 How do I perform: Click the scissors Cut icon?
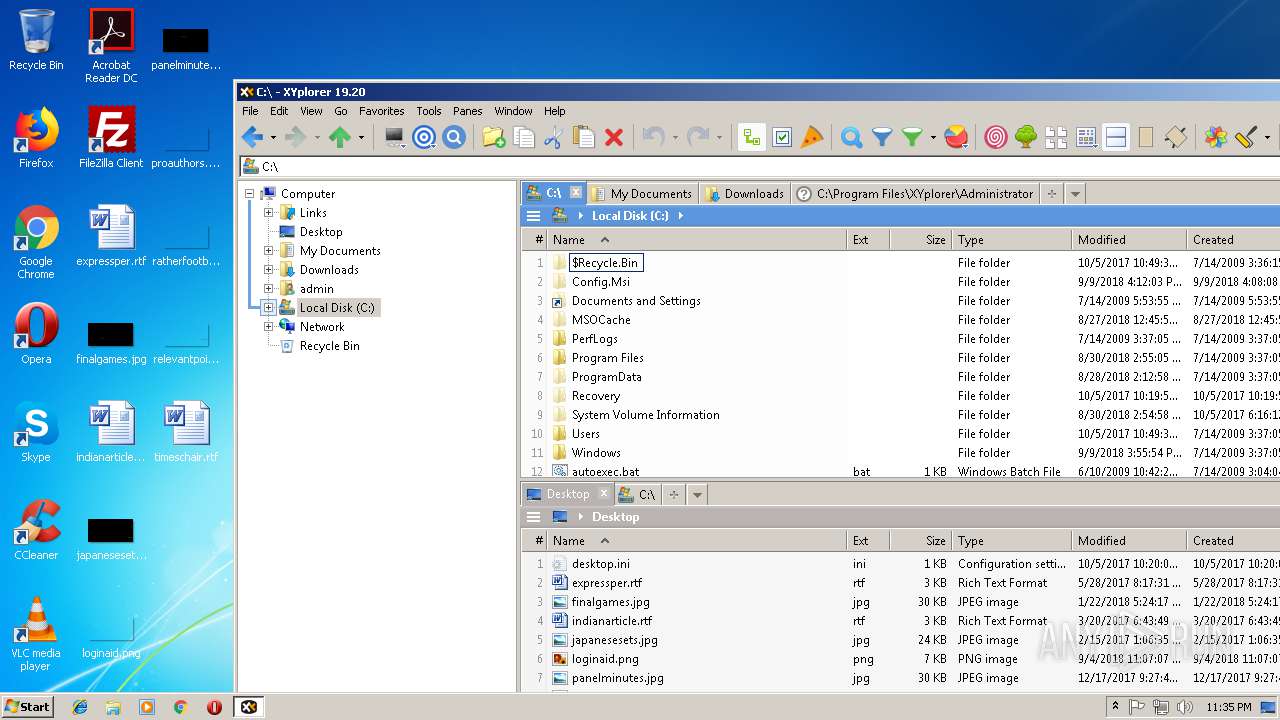553,138
